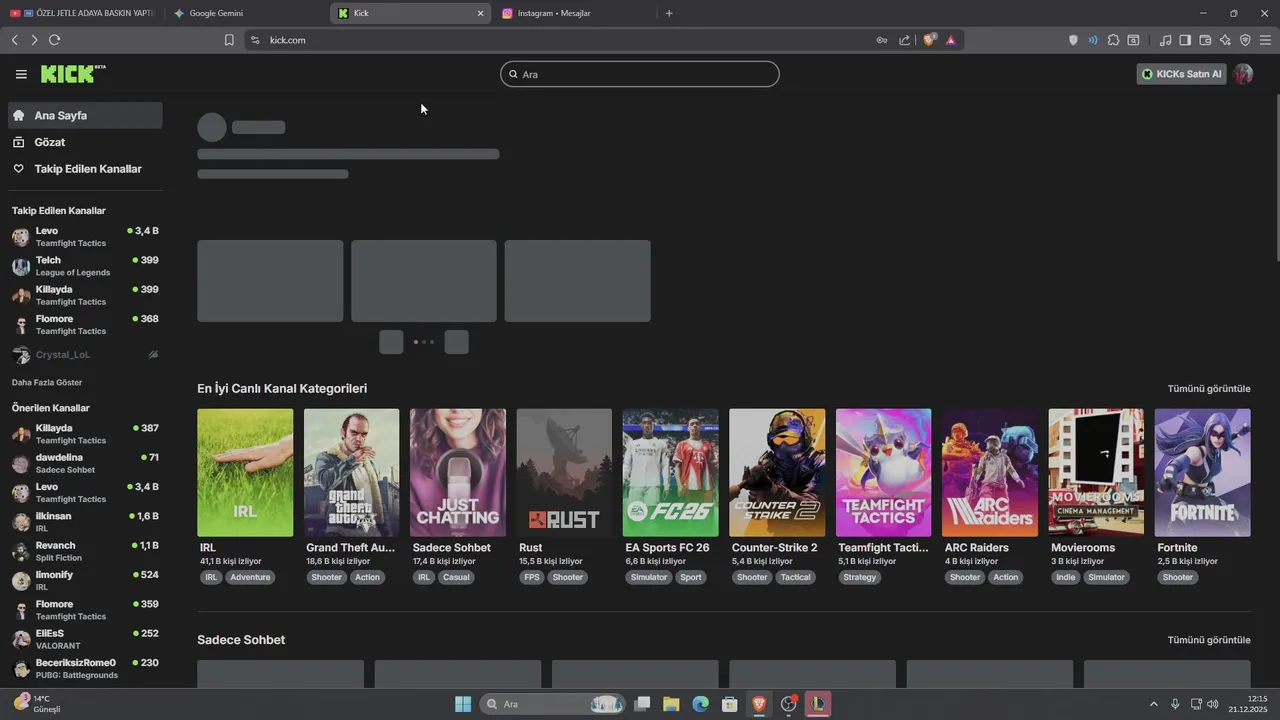Click the Tactical tag under Counter-Strike 2
This screenshot has width=1280, height=720.
pos(796,577)
